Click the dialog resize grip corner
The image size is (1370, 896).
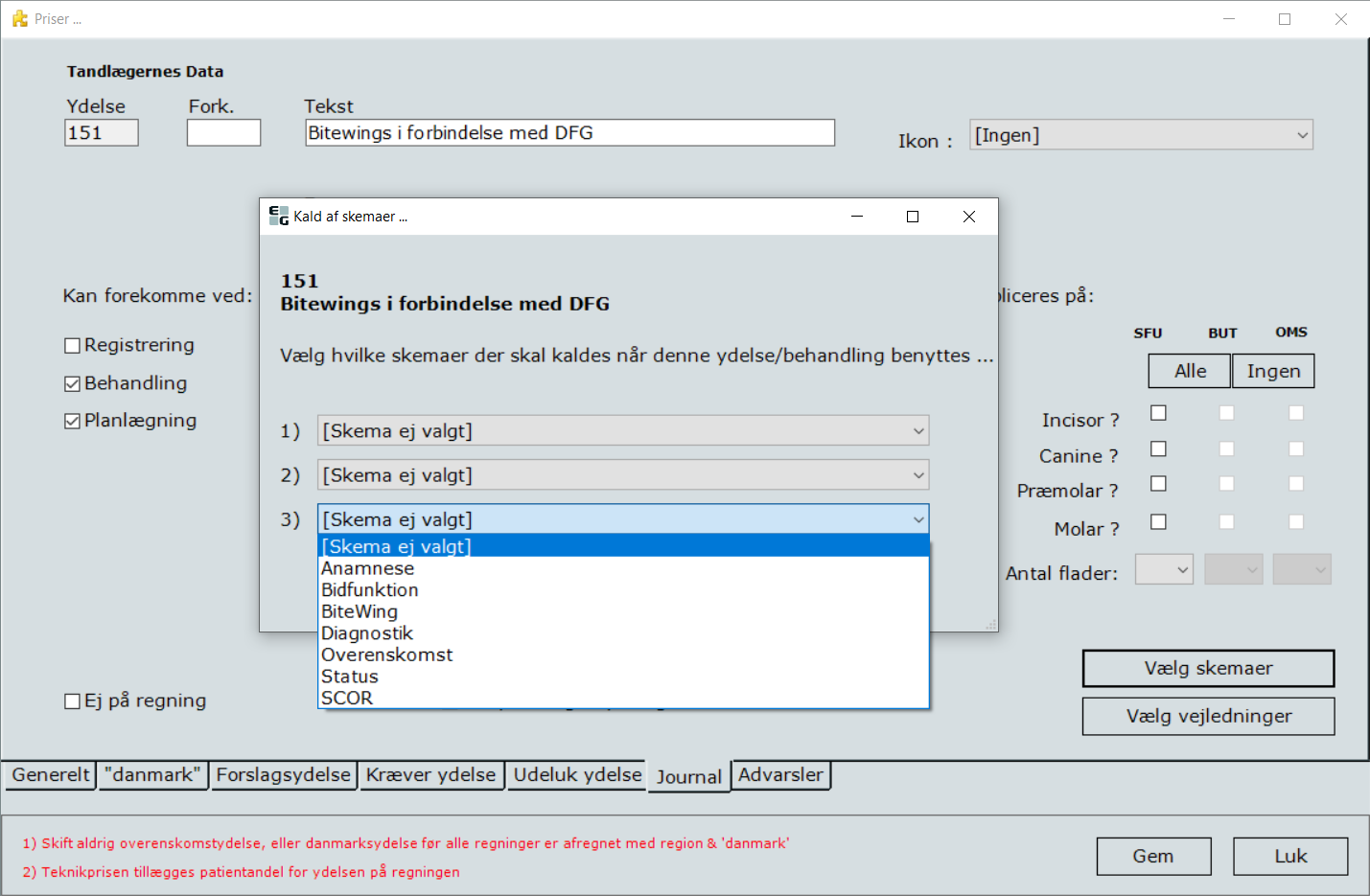[x=991, y=625]
